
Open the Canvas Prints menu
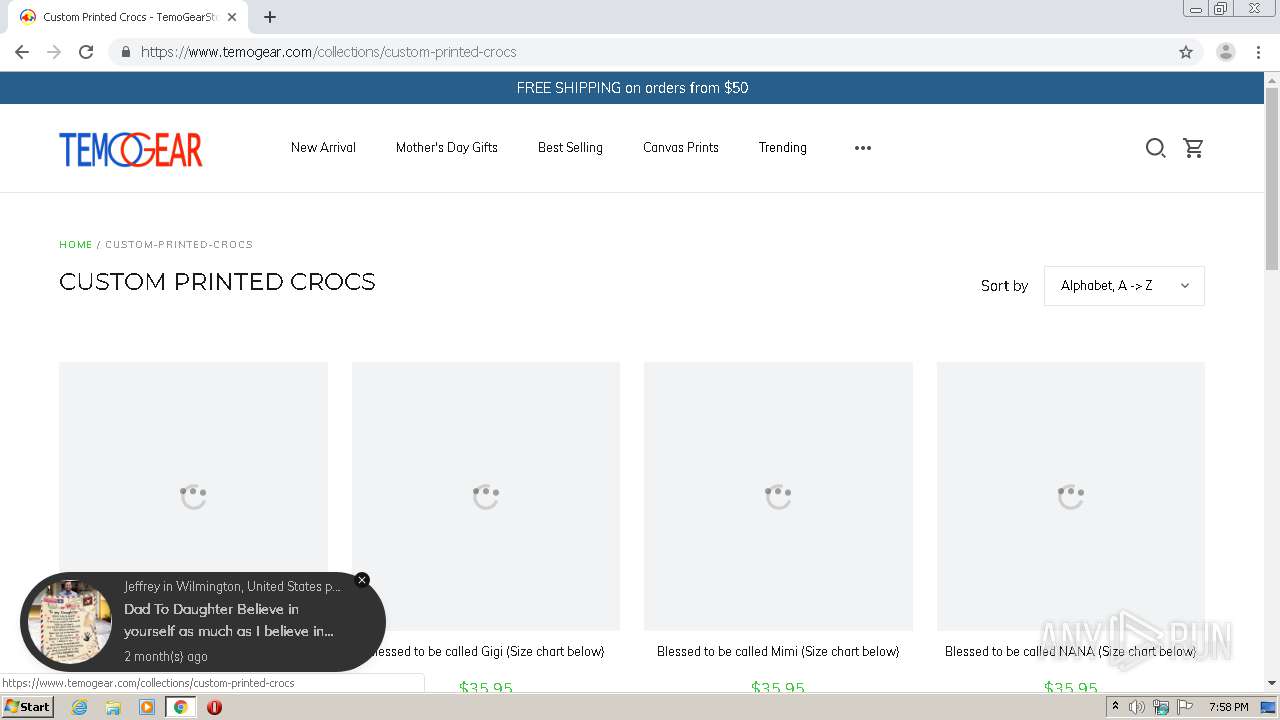coord(681,148)
